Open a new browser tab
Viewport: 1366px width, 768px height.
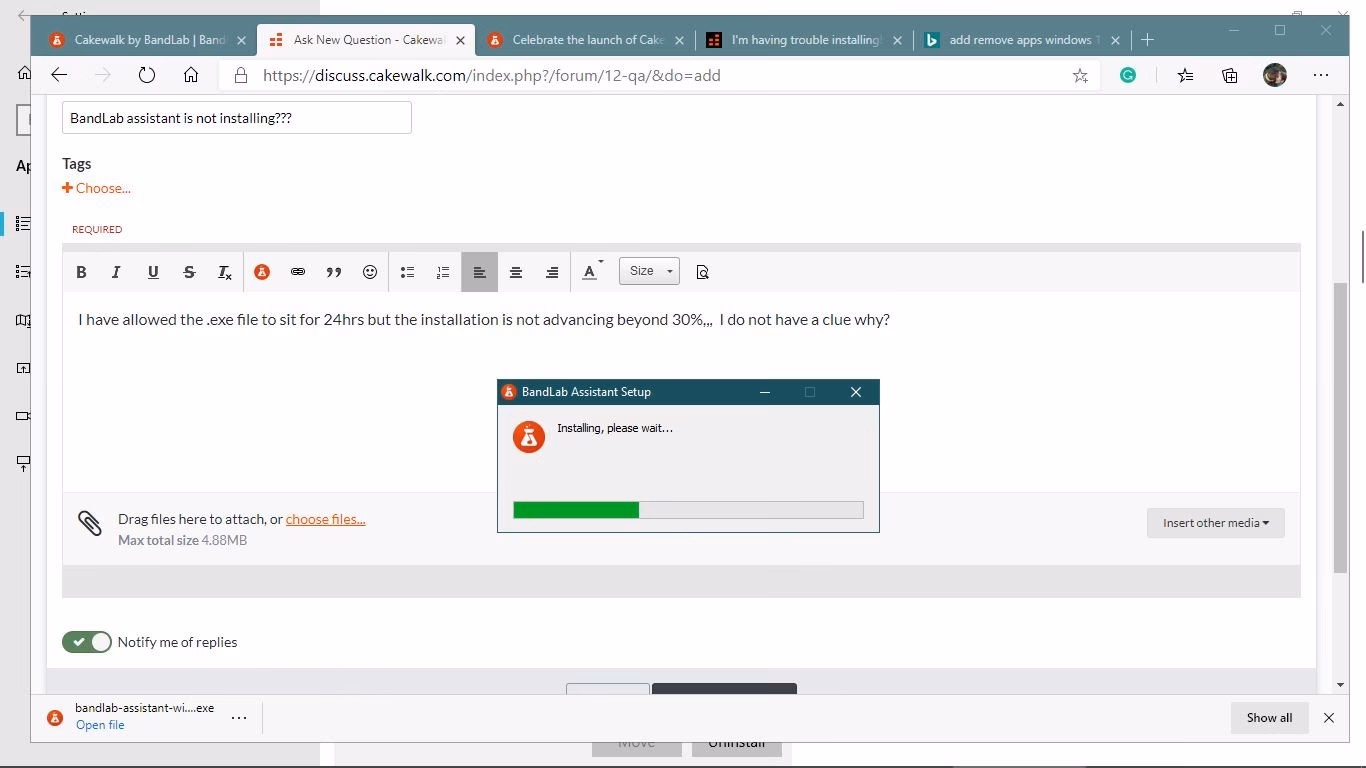(1147, 40)
